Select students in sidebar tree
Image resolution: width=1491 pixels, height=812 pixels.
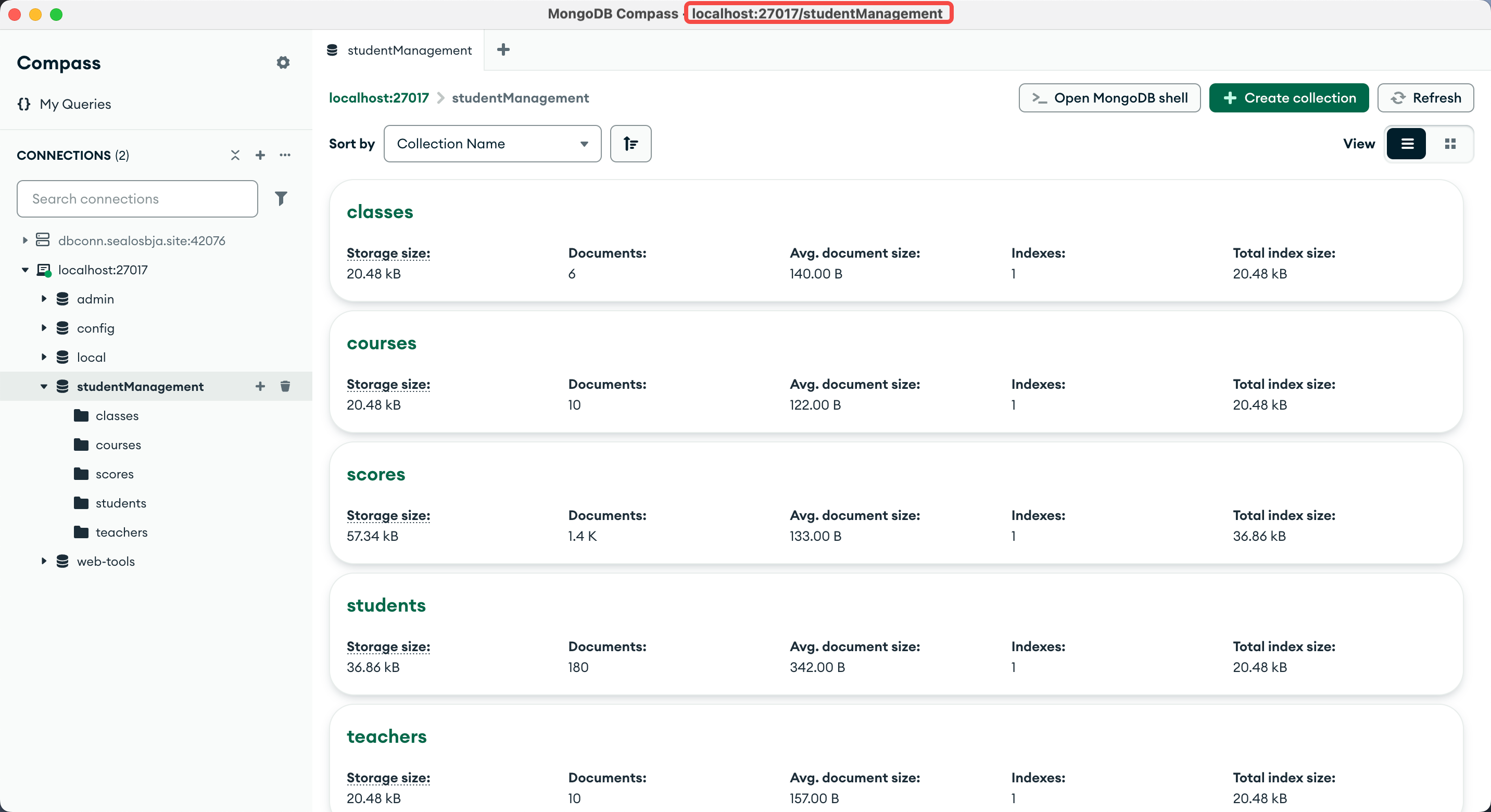tap(120, 503)
